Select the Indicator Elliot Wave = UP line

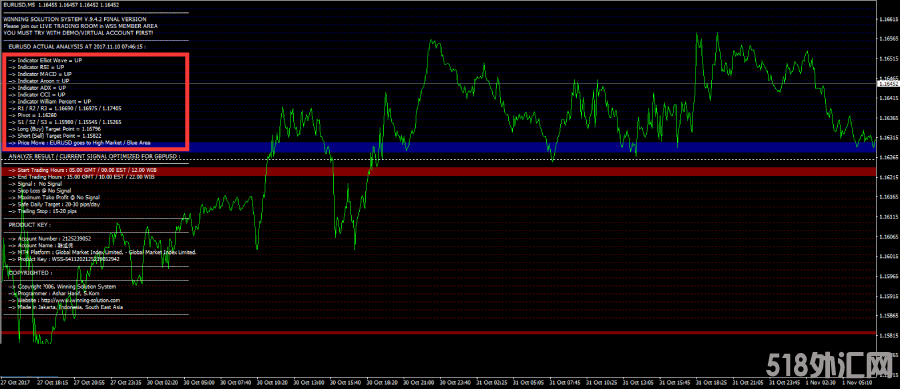coord(46,60)
